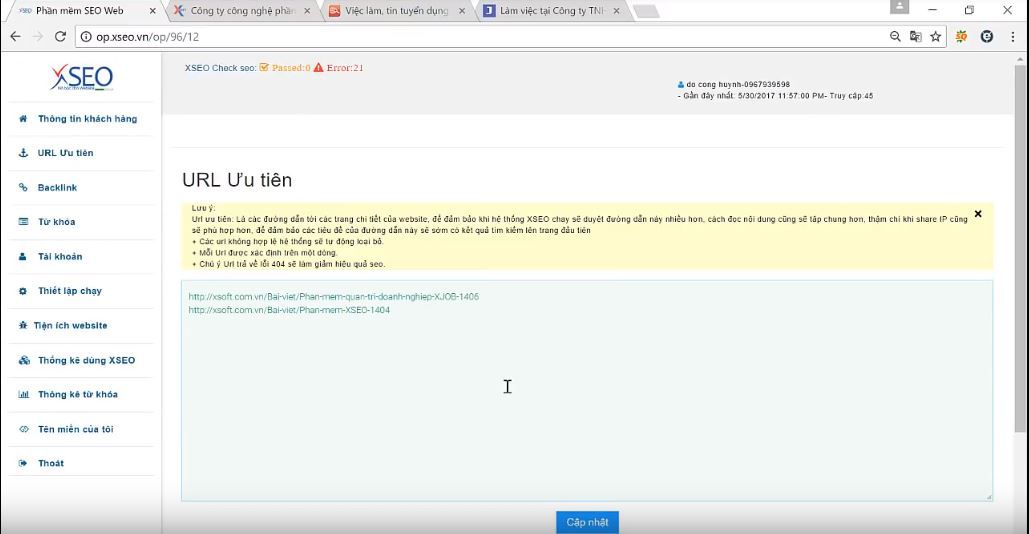This screenshot has width=1029, height=534.
Task: Click the translate page icon
Action: click(915, 37)
